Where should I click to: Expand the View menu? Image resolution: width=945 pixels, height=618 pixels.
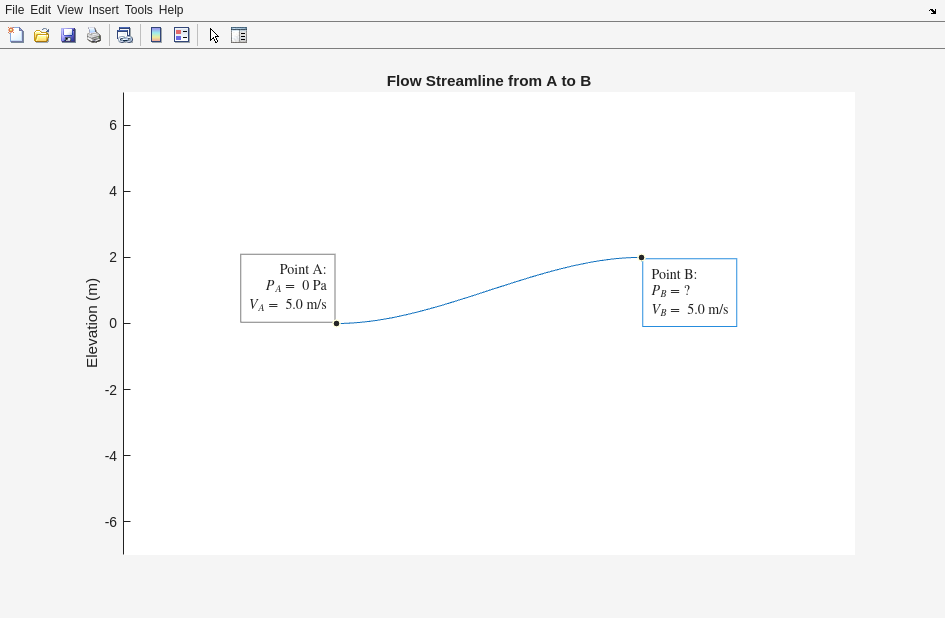click(x=70, y=10)
